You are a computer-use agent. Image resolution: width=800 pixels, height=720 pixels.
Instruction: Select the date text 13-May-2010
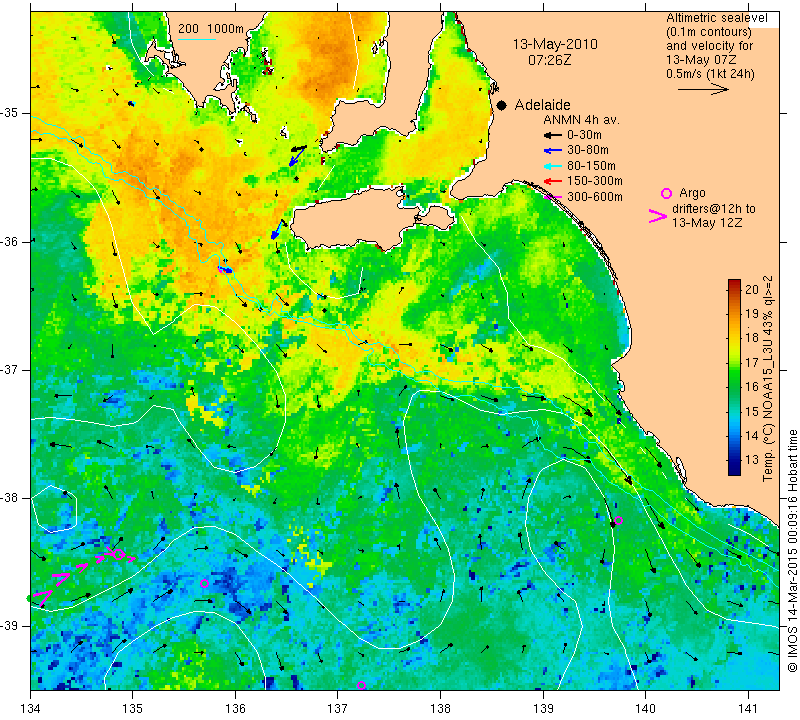[x=555, y=44]
